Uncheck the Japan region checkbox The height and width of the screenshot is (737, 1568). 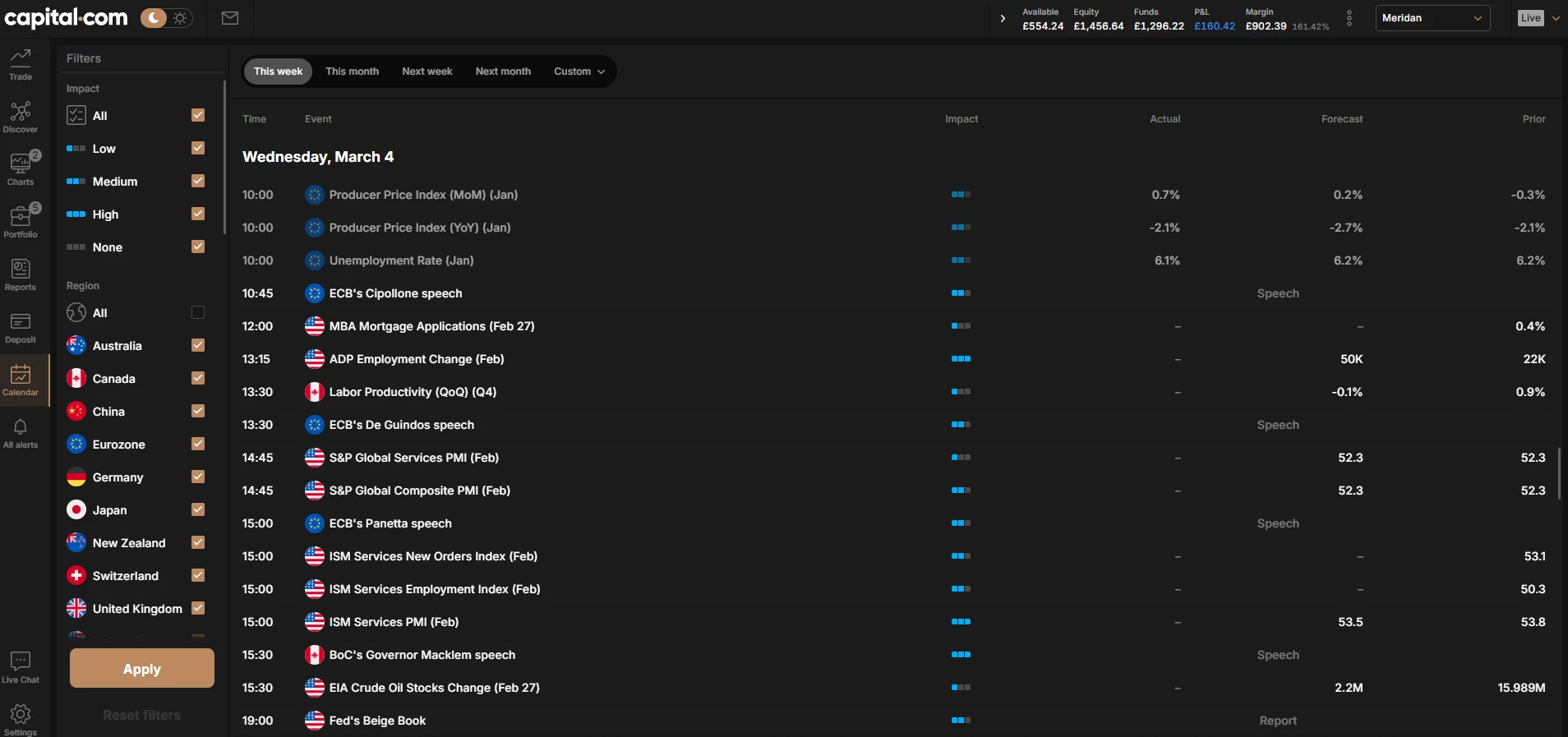click(198, 509)
